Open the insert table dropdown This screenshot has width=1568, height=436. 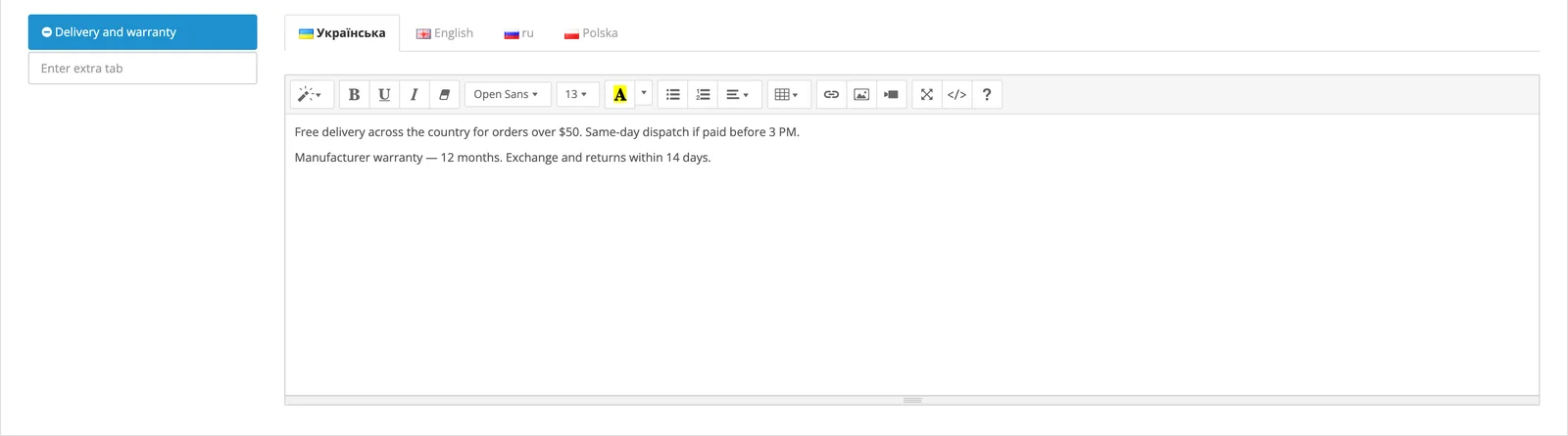(x=789, y=94)
